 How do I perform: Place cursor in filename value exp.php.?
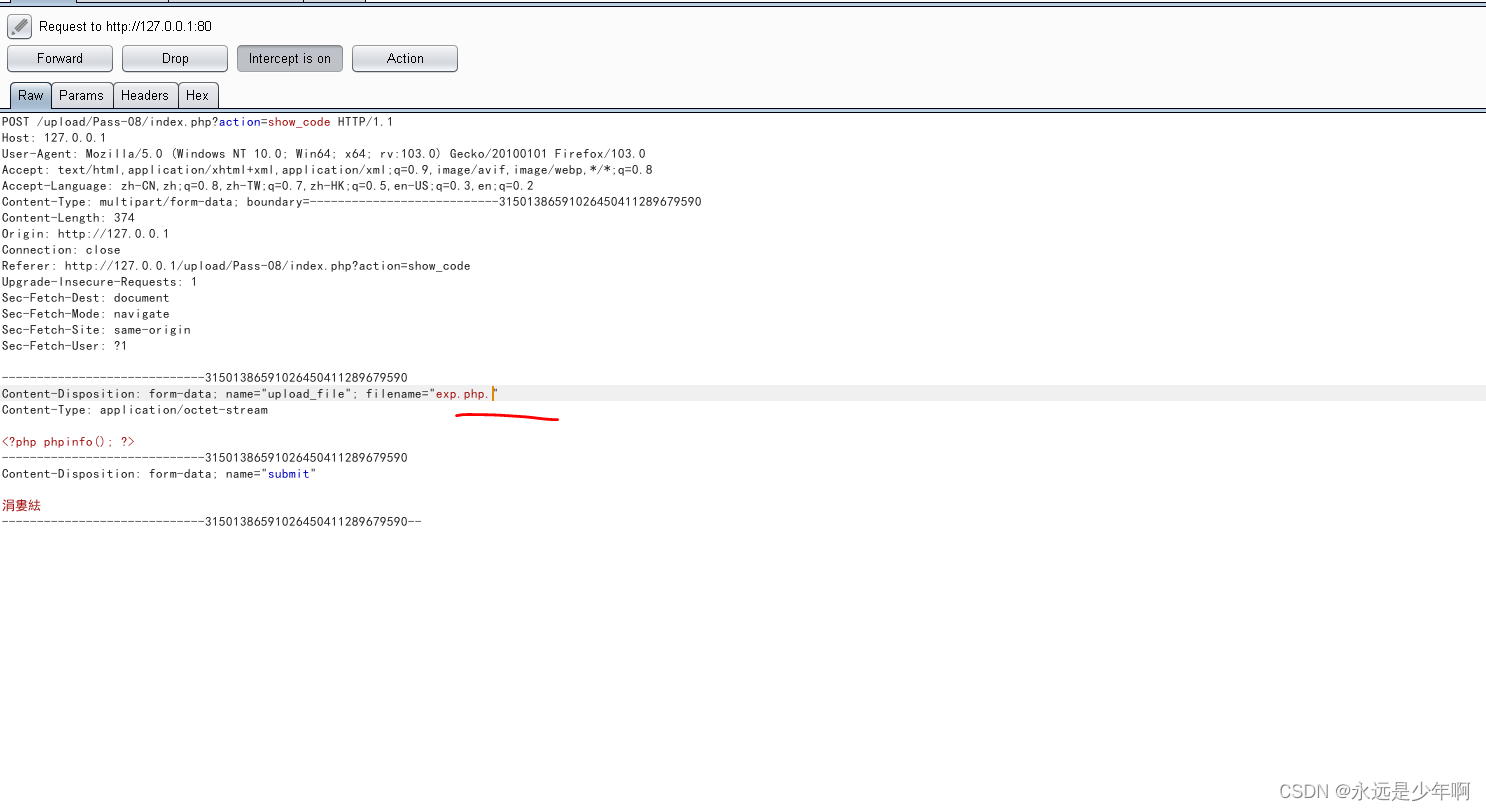[462, 394]
